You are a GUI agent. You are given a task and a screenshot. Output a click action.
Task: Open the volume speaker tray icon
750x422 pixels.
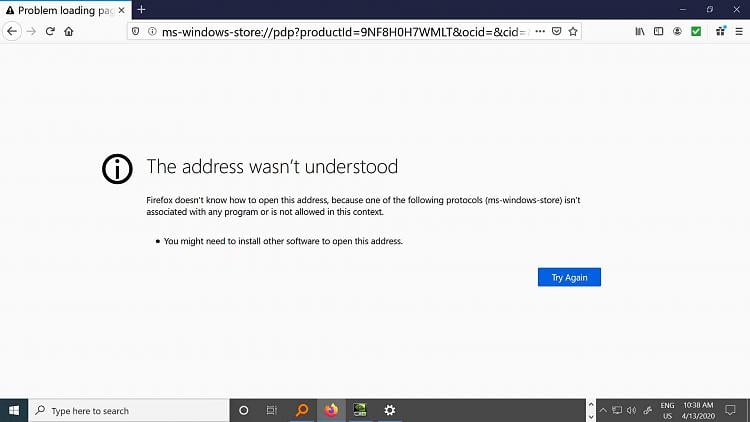click(632, 411)
